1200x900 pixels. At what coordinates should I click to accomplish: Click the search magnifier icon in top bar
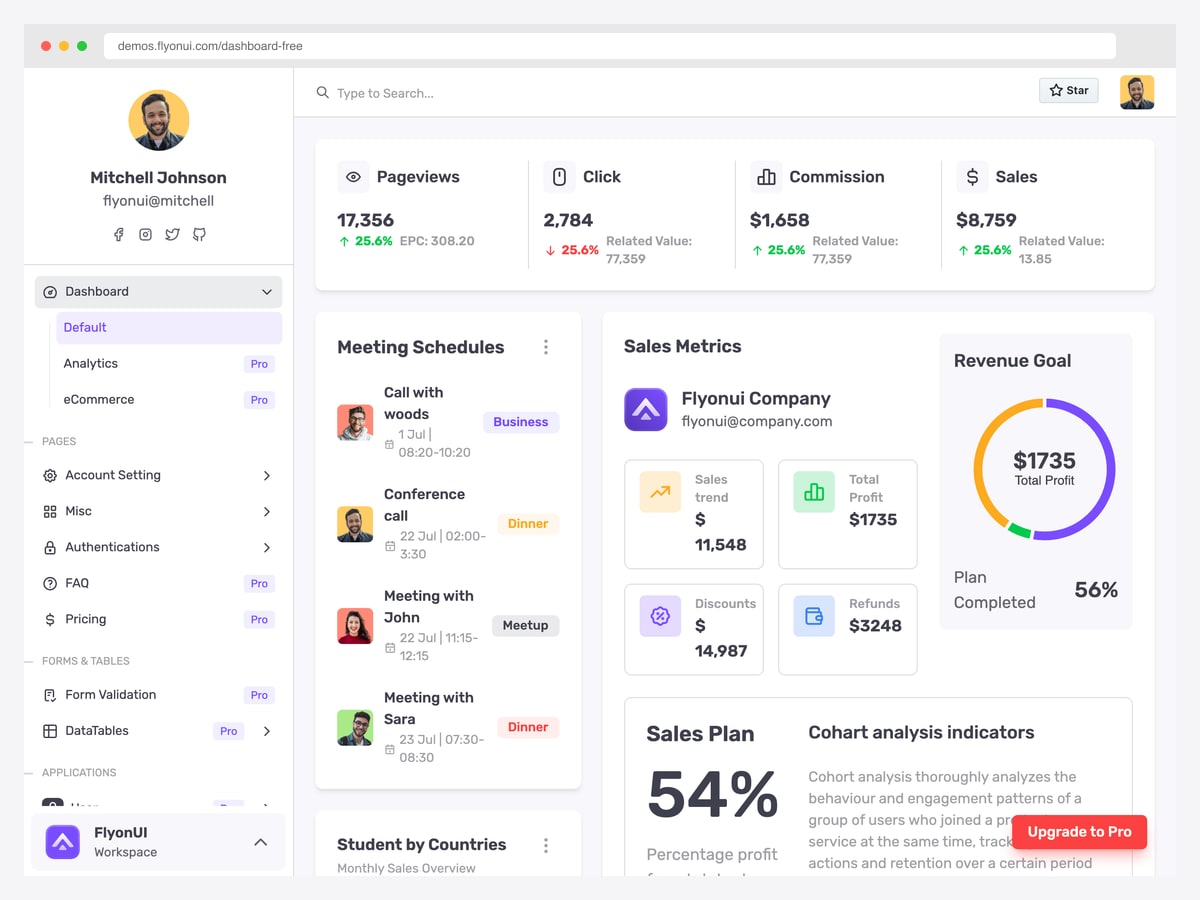[x=323, y=93]
